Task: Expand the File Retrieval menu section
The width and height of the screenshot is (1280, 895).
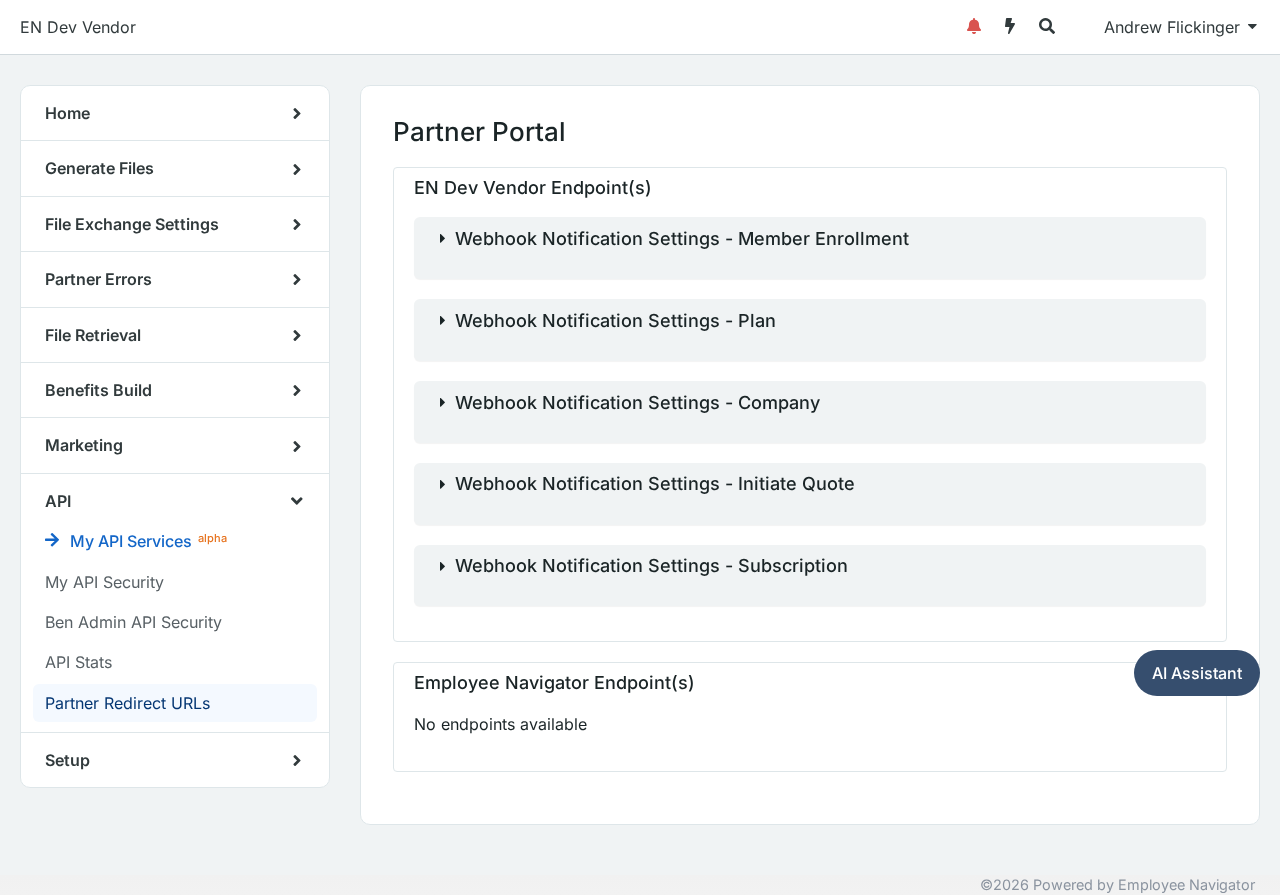Action: coord(175,335)
